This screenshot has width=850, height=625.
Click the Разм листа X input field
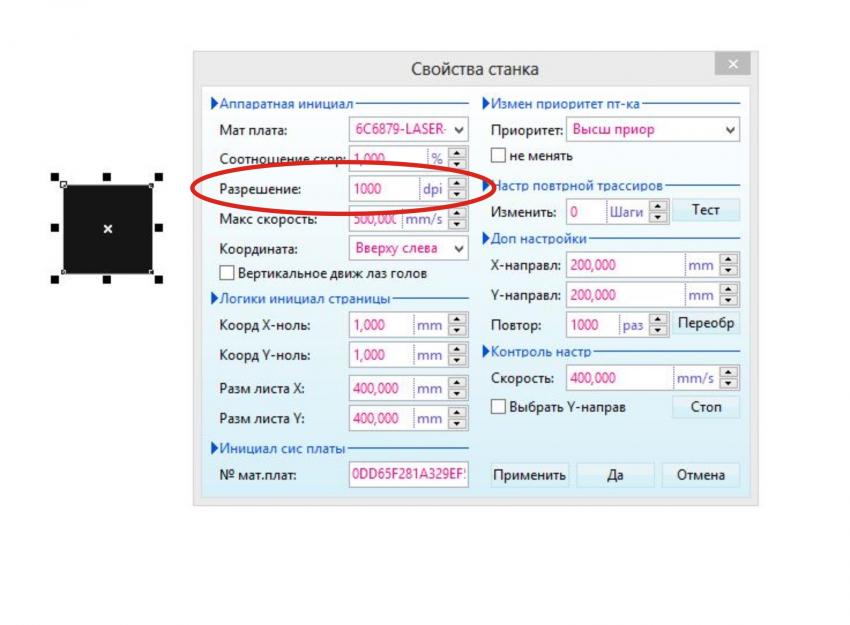[x=380, y=388]
